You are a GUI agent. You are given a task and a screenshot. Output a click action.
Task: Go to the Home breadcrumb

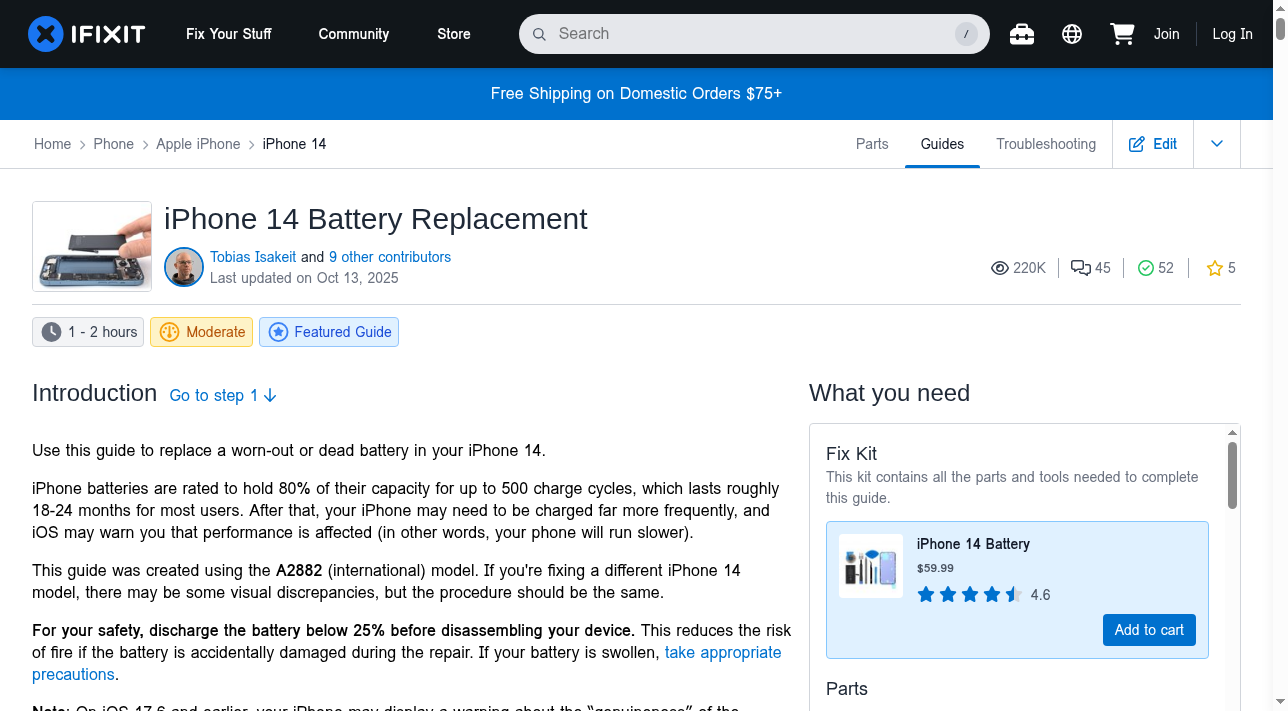52,144
